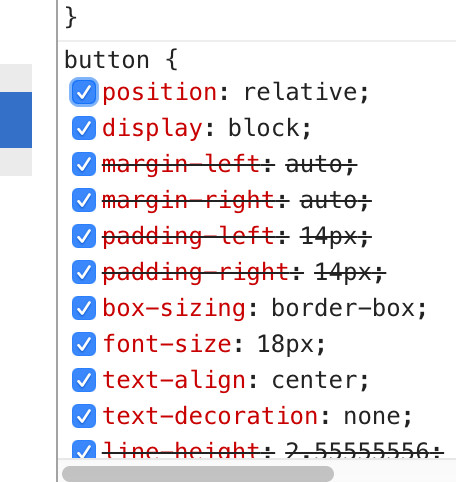Screen dimensions: 456x482
Task: Edit the block display value
Action: click(264, 128)
